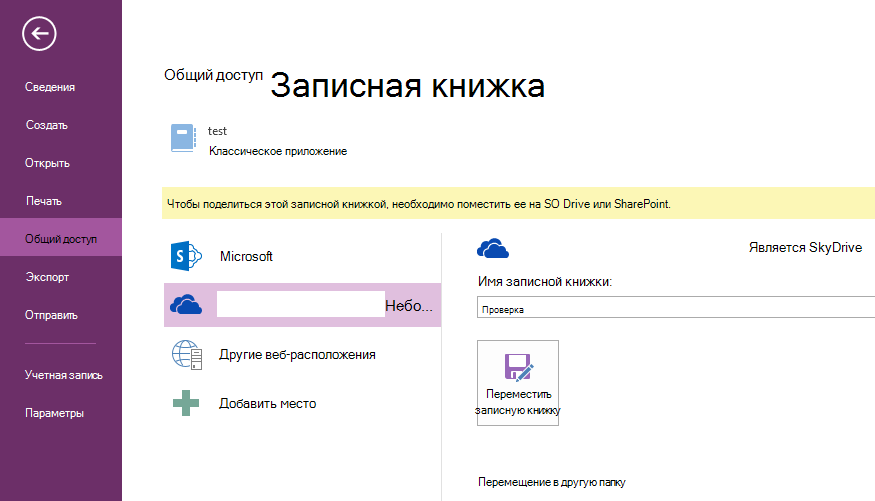The height and width of the screenshot is (501, 875).
Task: Click the yellow sharing notice bar
Action: coord(518,204)
